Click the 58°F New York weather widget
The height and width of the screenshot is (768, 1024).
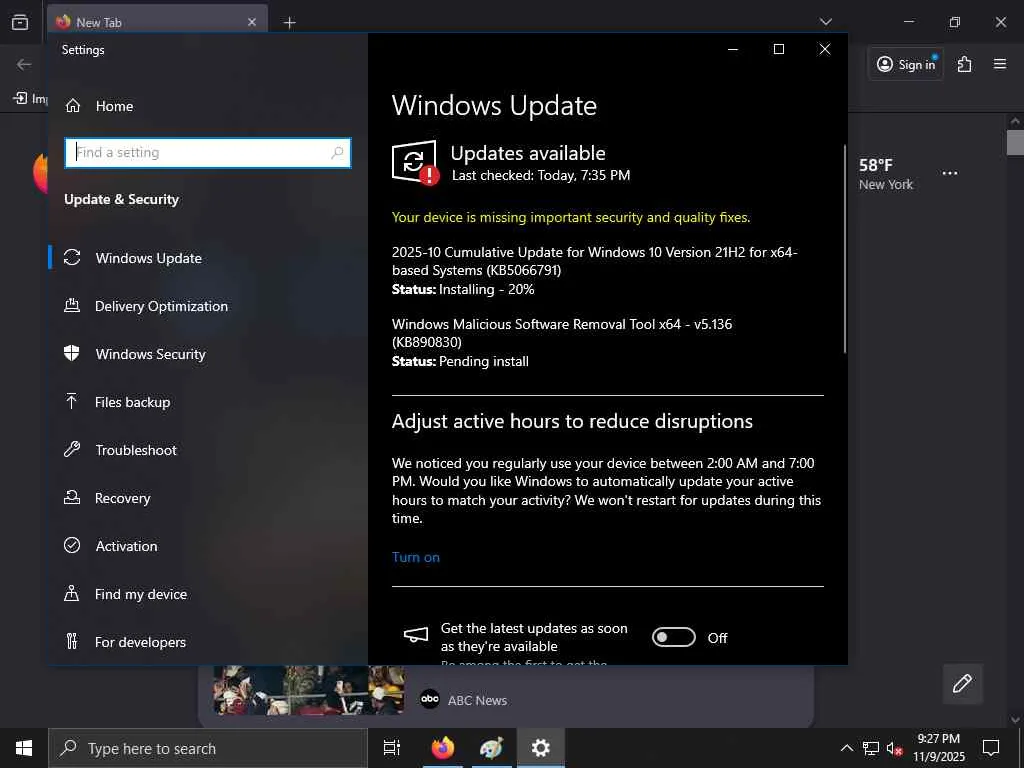pos(886,174)
